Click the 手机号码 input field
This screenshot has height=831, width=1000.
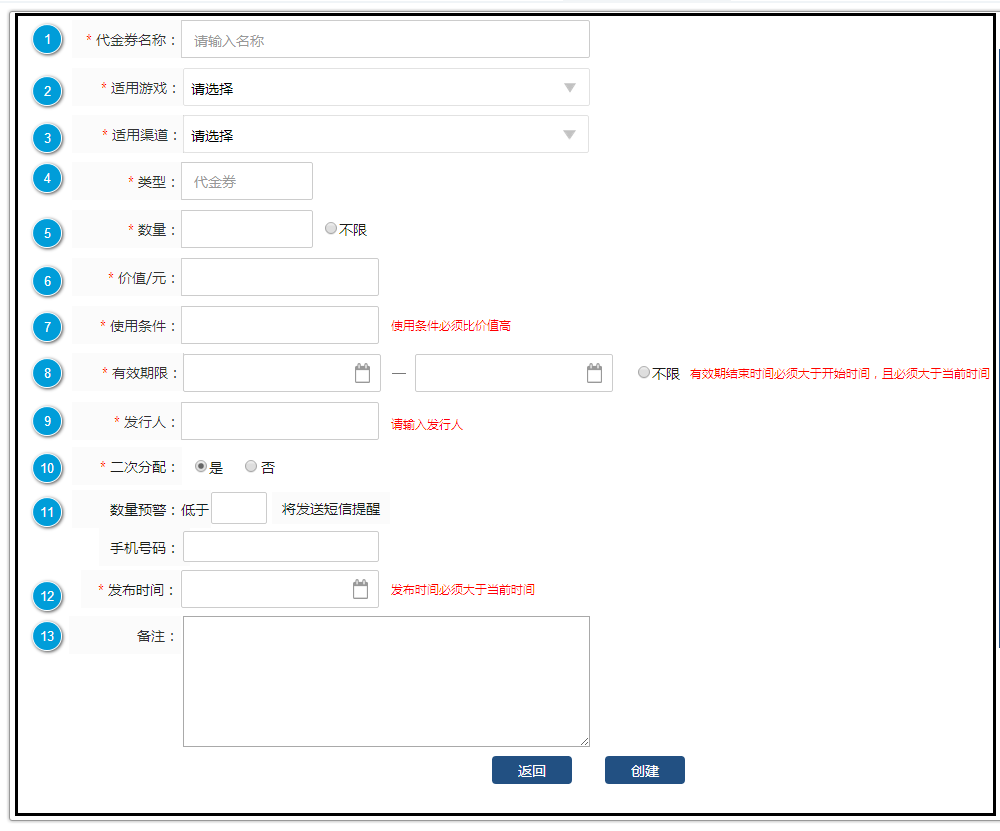click(279, 547)
